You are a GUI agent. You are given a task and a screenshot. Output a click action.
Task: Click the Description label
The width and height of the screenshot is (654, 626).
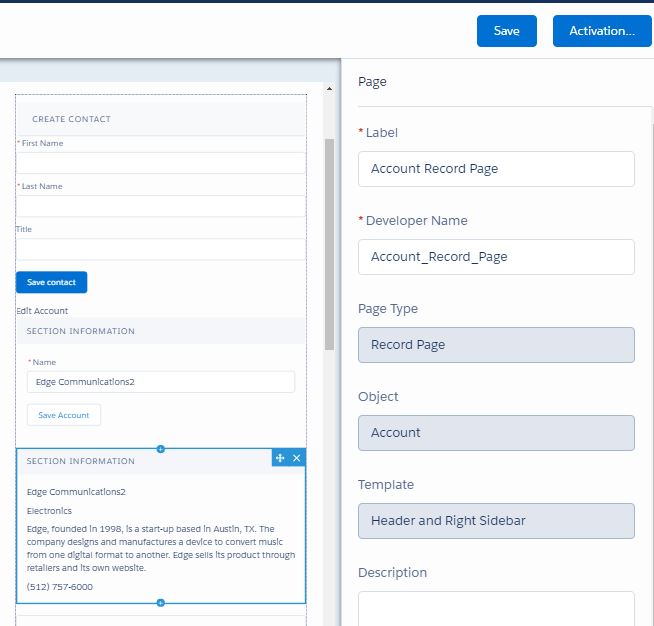392,573
